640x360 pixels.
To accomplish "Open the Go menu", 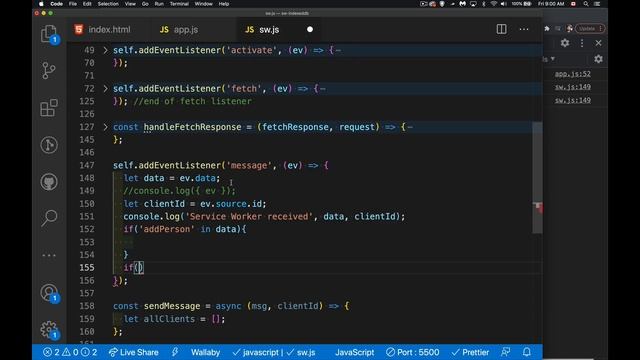I will click(145, 4).
